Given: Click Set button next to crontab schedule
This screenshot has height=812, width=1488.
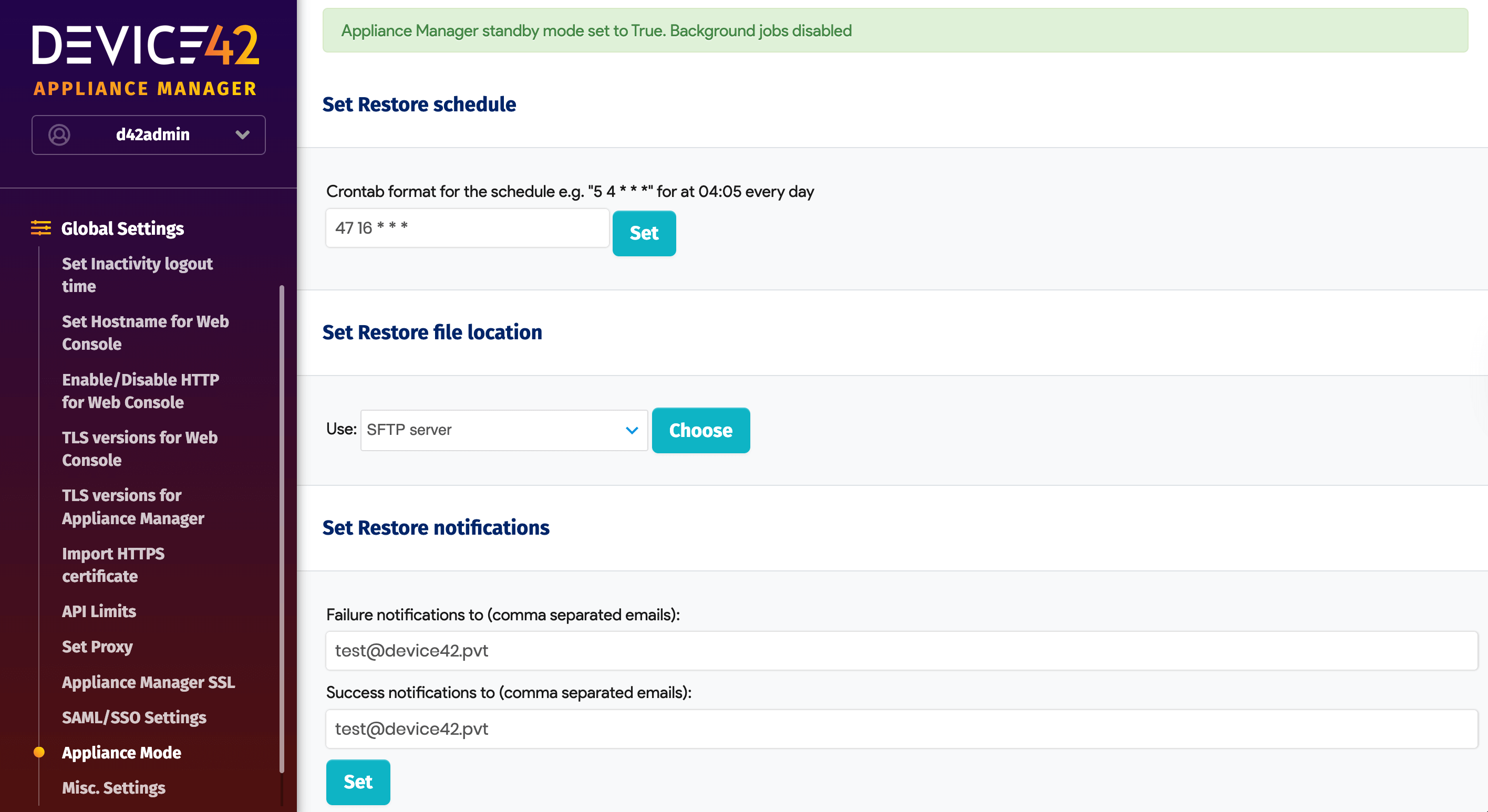Looking at the screenshot, I should 644,233.
